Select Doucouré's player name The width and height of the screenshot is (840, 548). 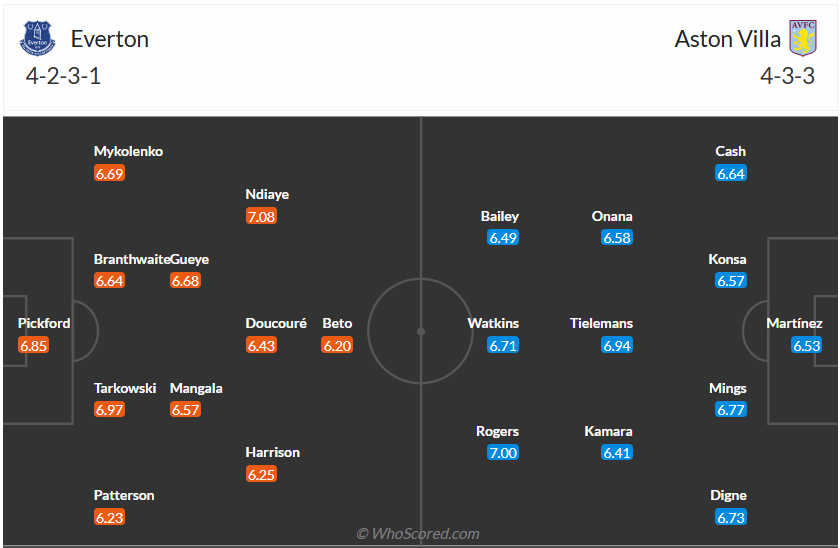[x=276, y=323]
